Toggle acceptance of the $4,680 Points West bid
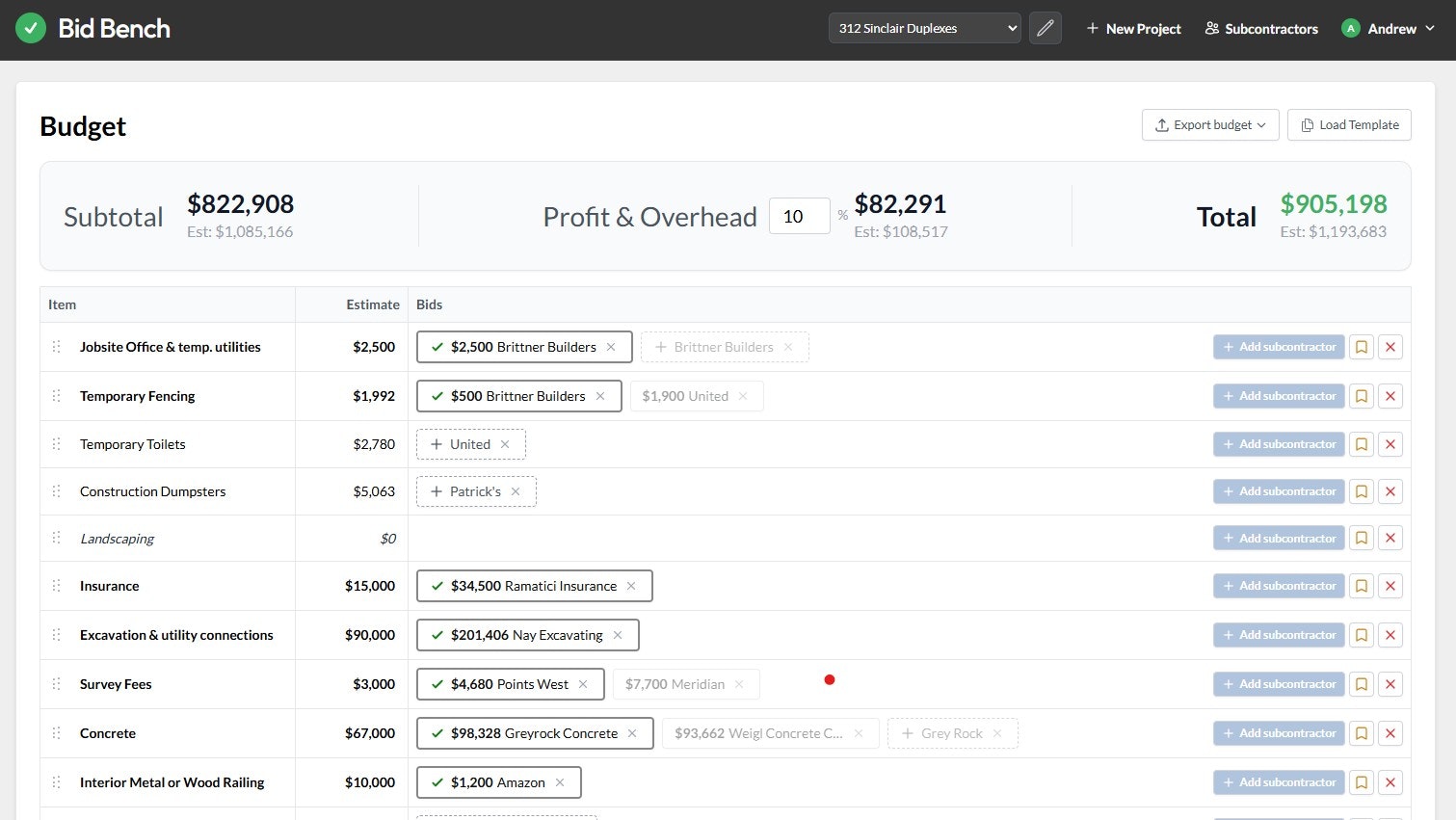This screenshot has height=820, width=1456. point(437,684)
